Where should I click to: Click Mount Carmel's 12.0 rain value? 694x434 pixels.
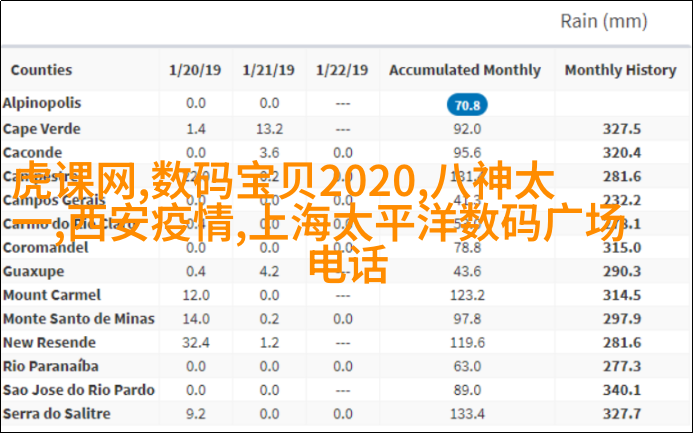196,295
